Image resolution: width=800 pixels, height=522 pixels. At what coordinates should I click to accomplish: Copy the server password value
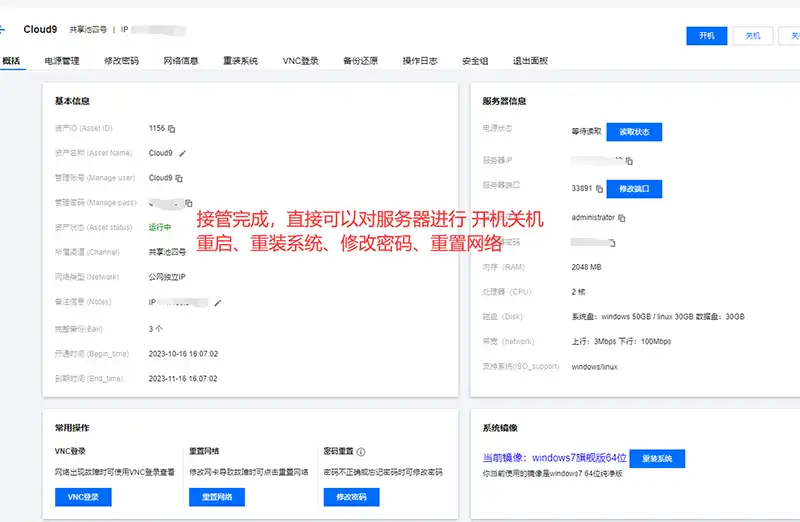[613, 242]
